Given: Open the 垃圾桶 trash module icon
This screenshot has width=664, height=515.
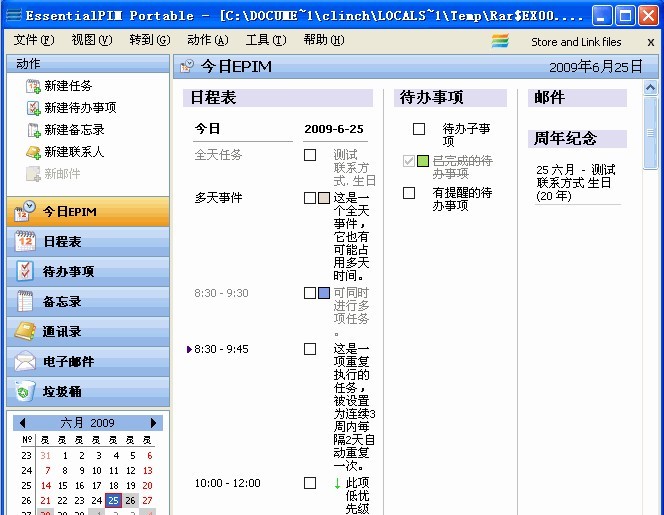Looking at the screenshot, I should [26, 392].
